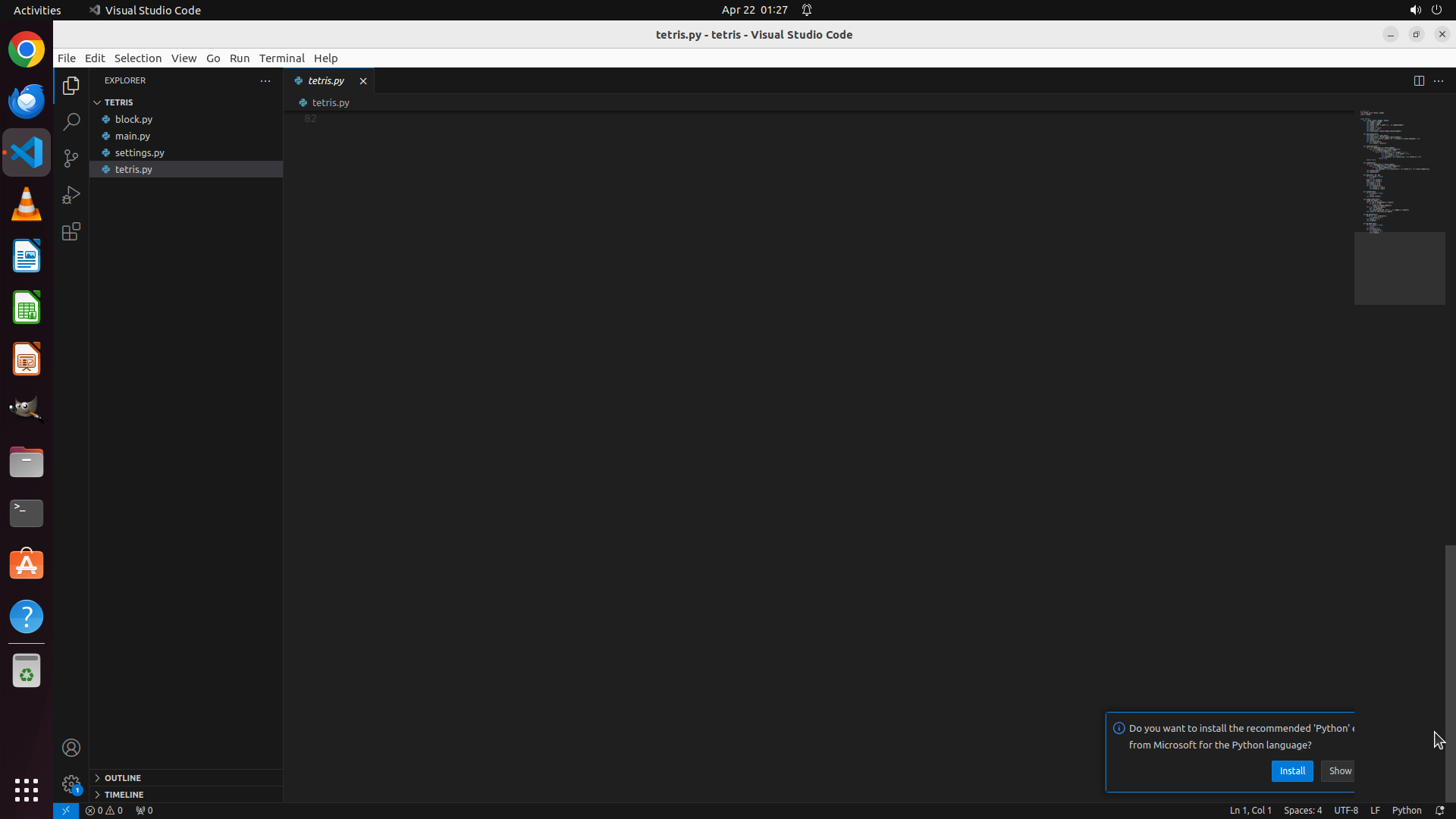1456x819 pixels.
Task: Open the Accounts menu icon
Action: 71,748
